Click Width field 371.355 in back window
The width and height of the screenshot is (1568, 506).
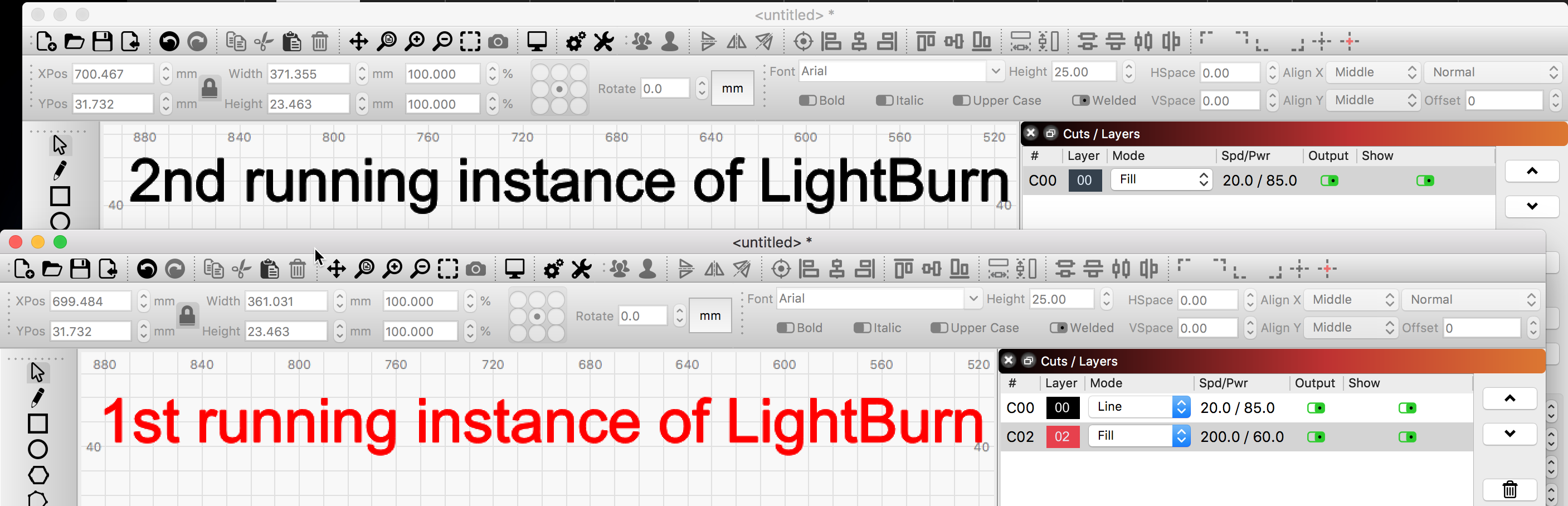(309, 74)
